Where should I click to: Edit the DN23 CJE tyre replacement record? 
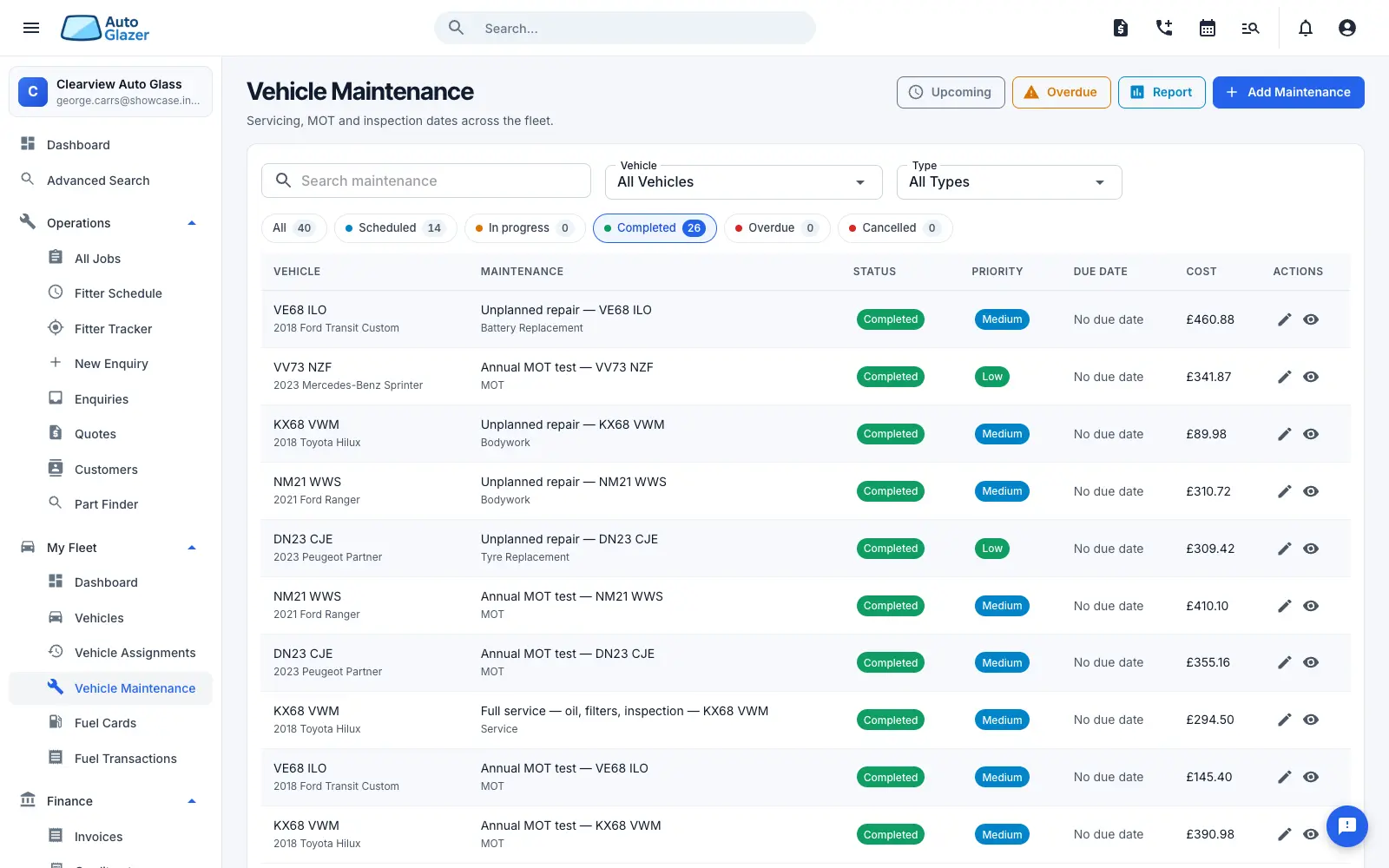tap(1285, 549)
